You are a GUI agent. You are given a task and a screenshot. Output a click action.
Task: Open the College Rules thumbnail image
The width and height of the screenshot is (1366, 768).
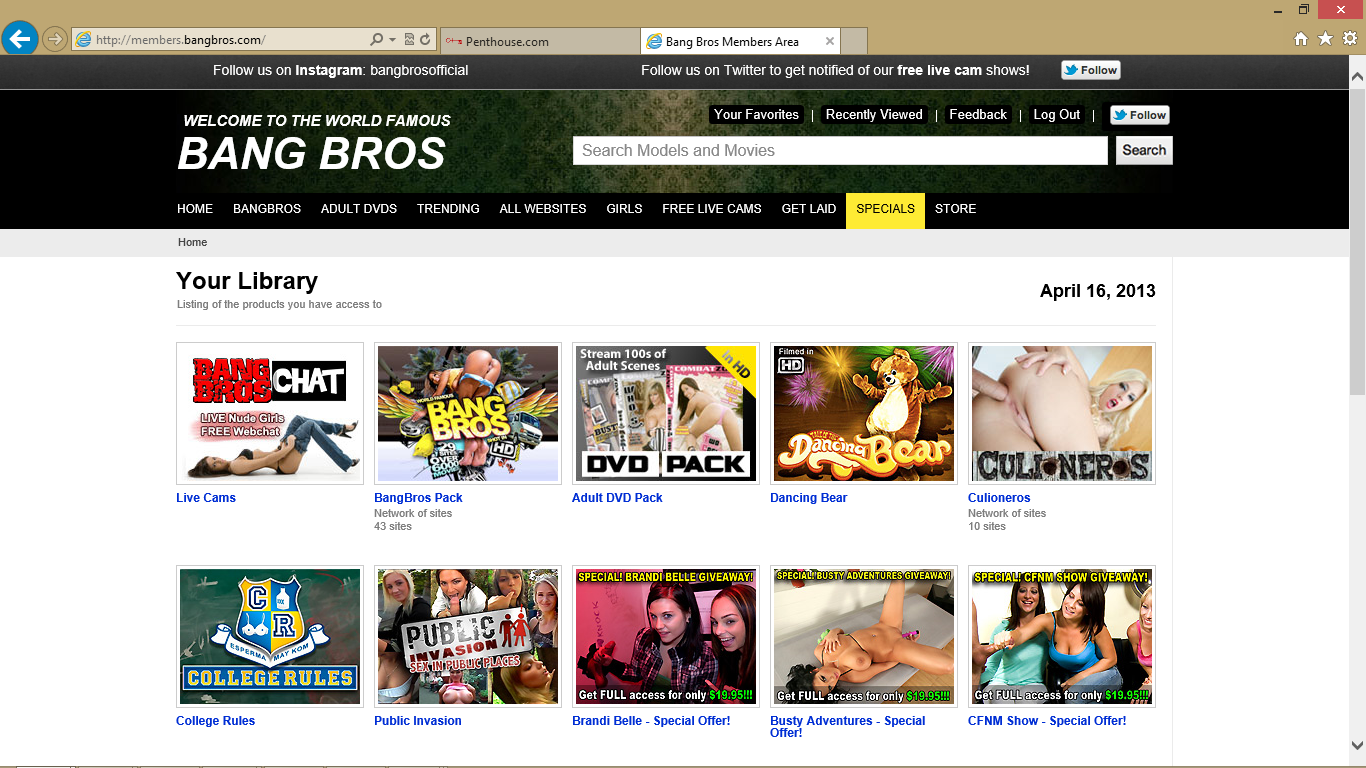click(270, 637)
